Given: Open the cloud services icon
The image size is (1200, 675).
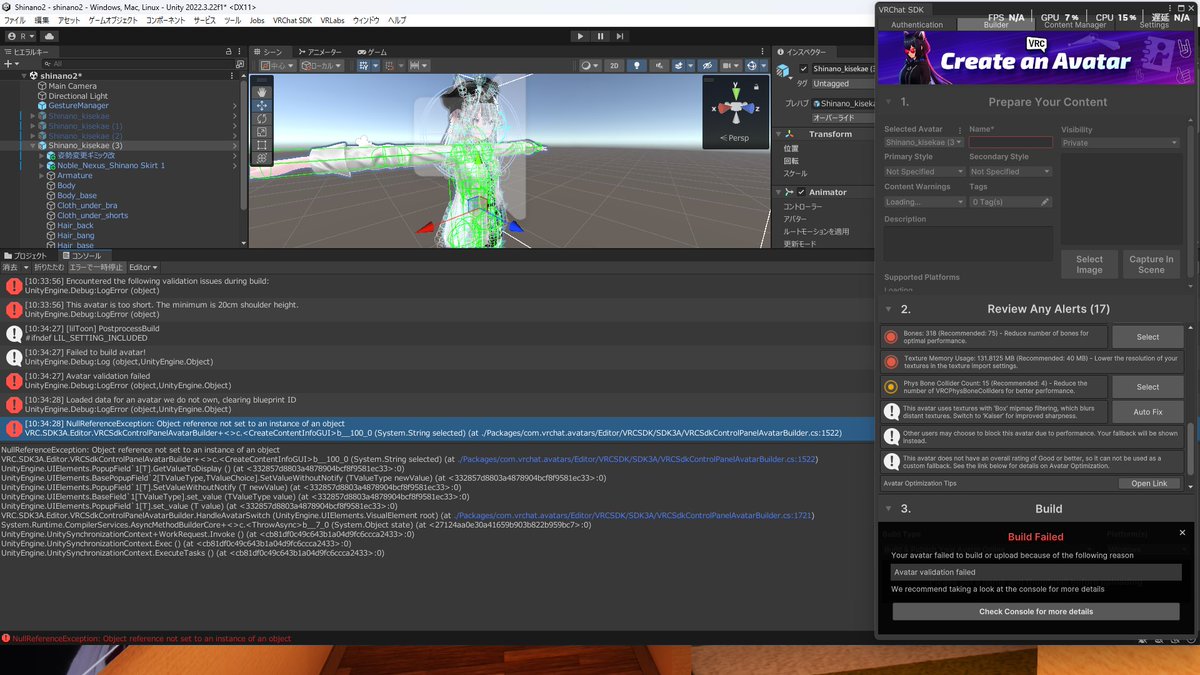Looking at the screenshot, I should (x=47, y=36).
